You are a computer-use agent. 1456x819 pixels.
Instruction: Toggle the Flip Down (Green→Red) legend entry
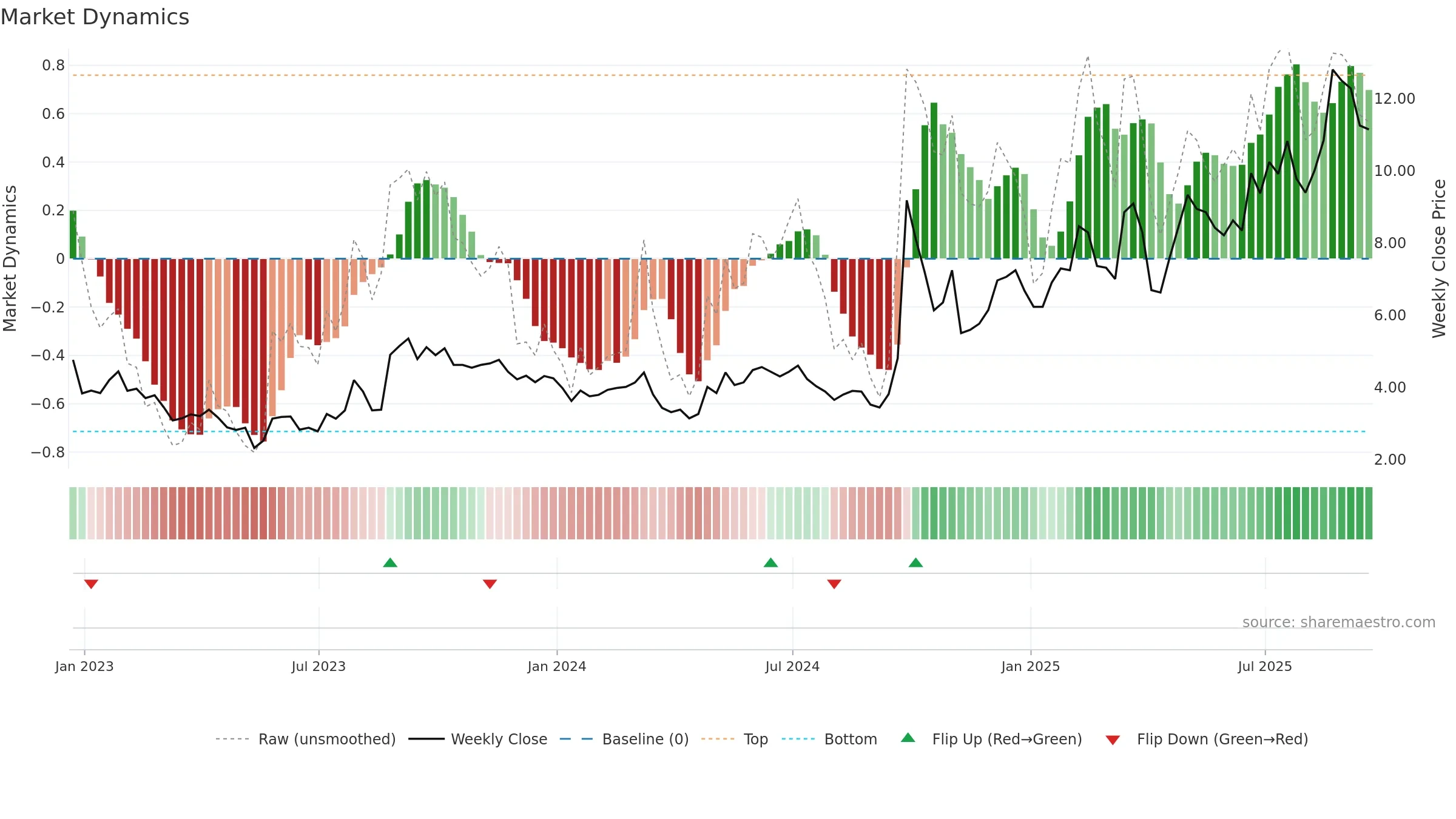click(1207, 739)
